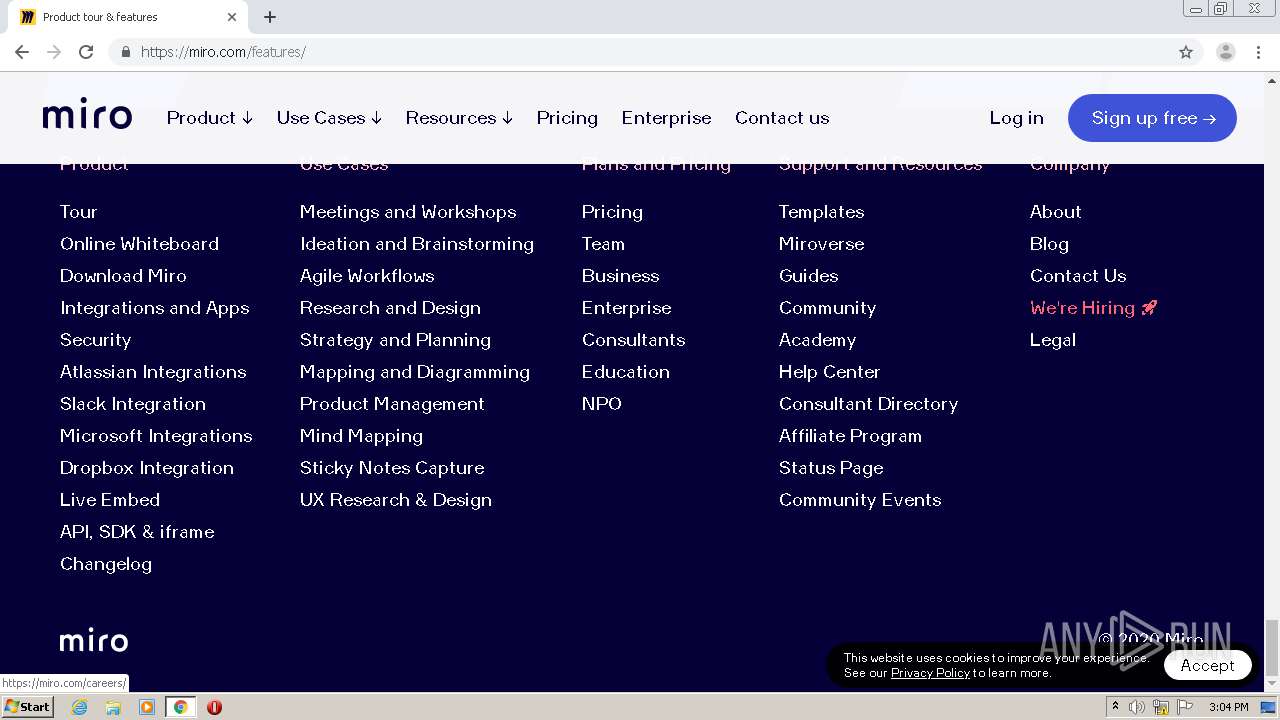Open the Consultants plan link
The width and height of the screenshot is (1280, 720).
click(633, 340)
